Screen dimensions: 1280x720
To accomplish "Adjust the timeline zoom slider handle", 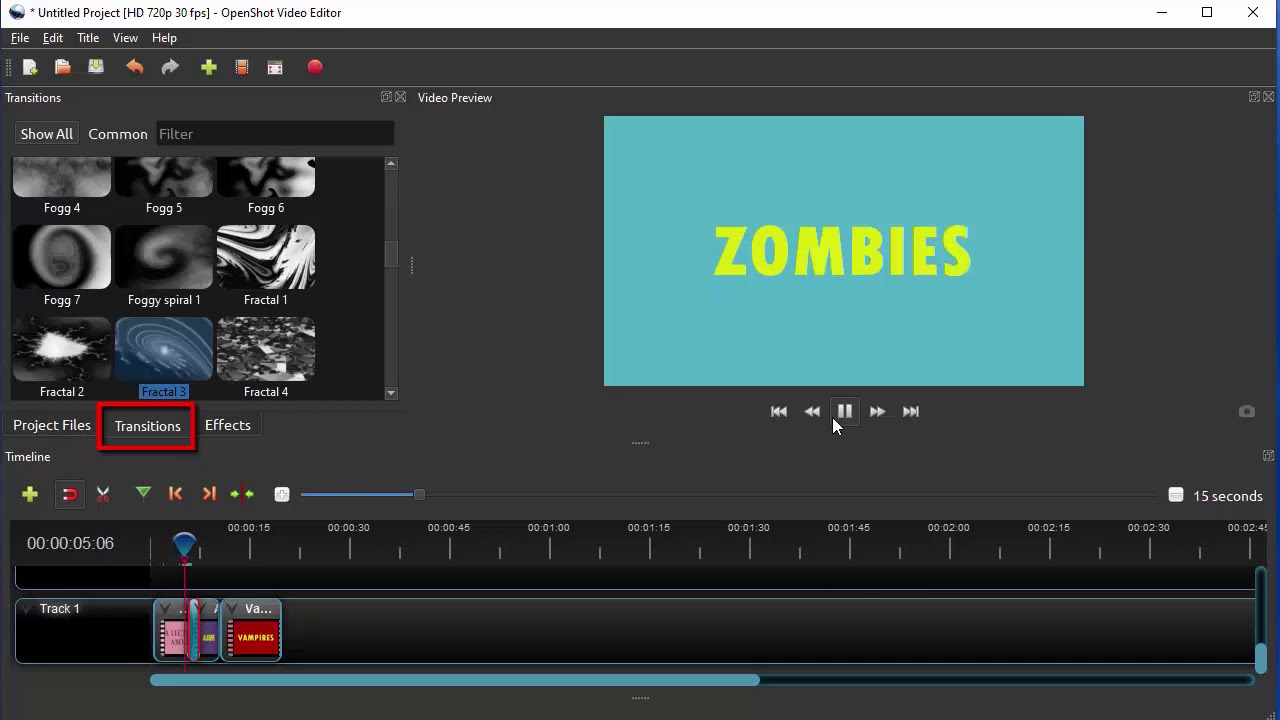I will [x=419, y=494].
